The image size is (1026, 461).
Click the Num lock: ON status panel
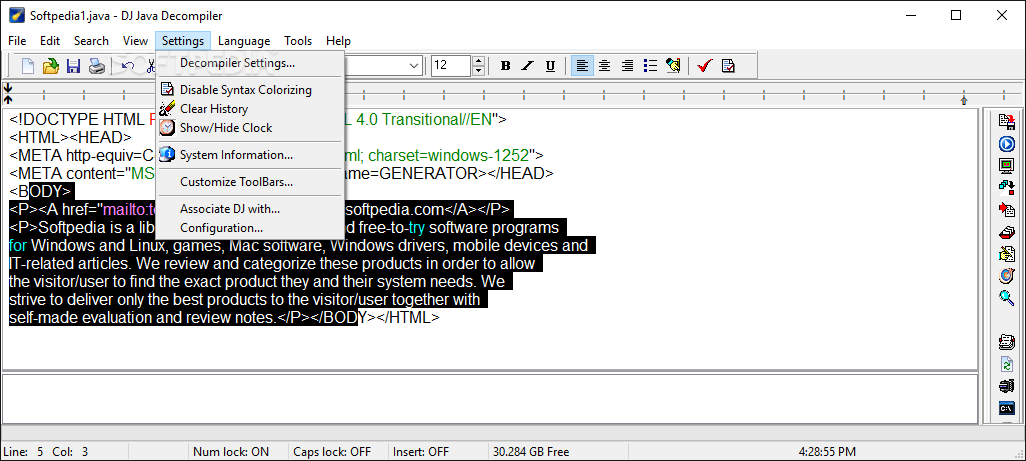click(239, 452)
